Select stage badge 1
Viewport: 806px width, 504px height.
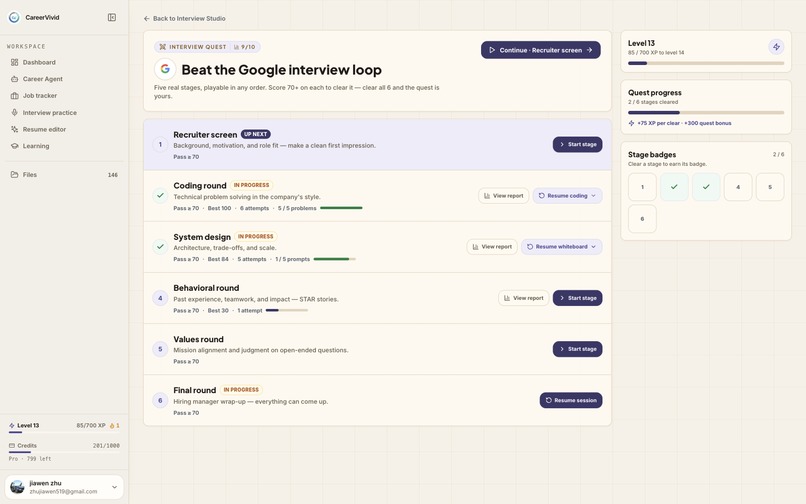point(642,187)
